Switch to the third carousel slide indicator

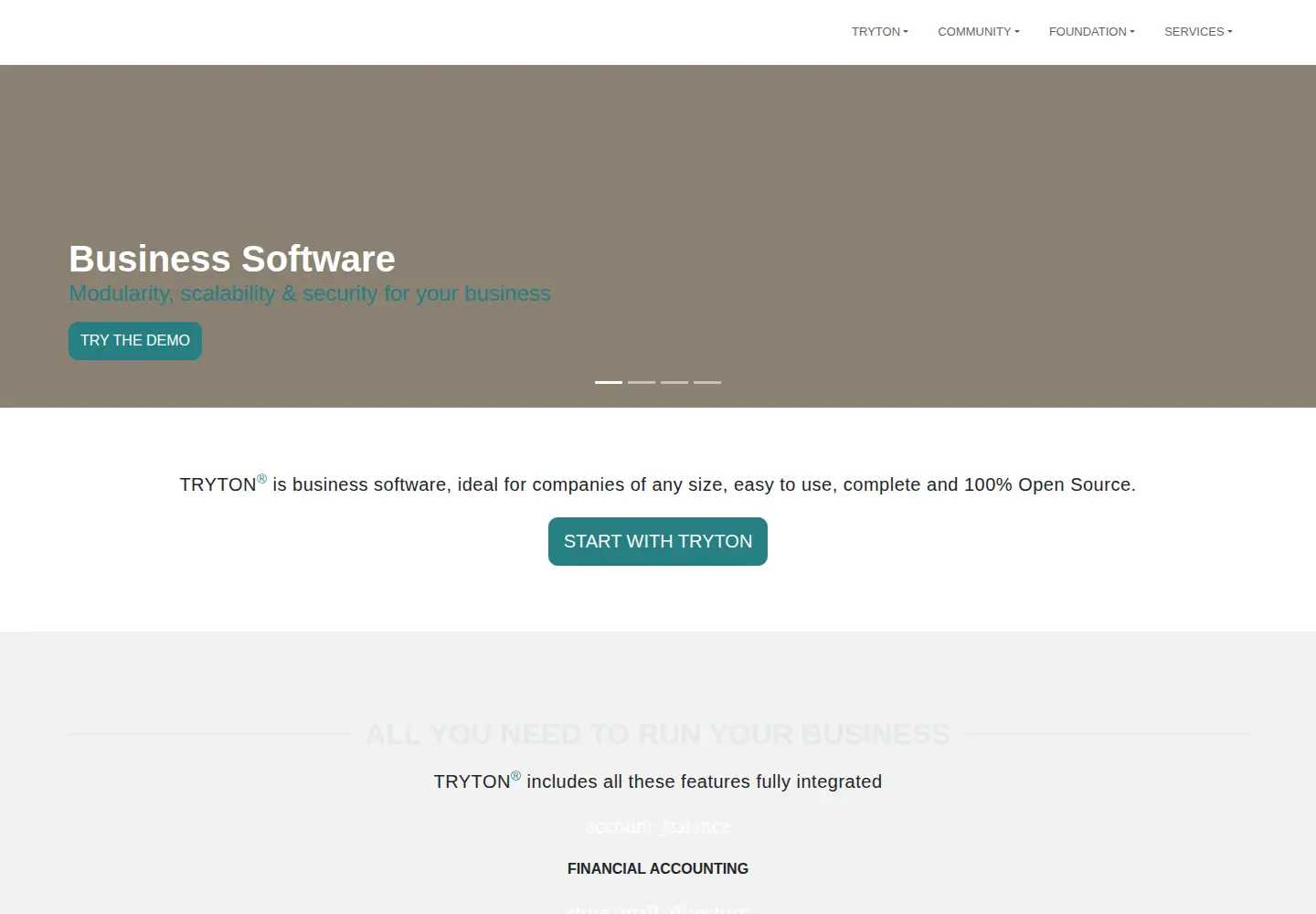pos(674,382)
